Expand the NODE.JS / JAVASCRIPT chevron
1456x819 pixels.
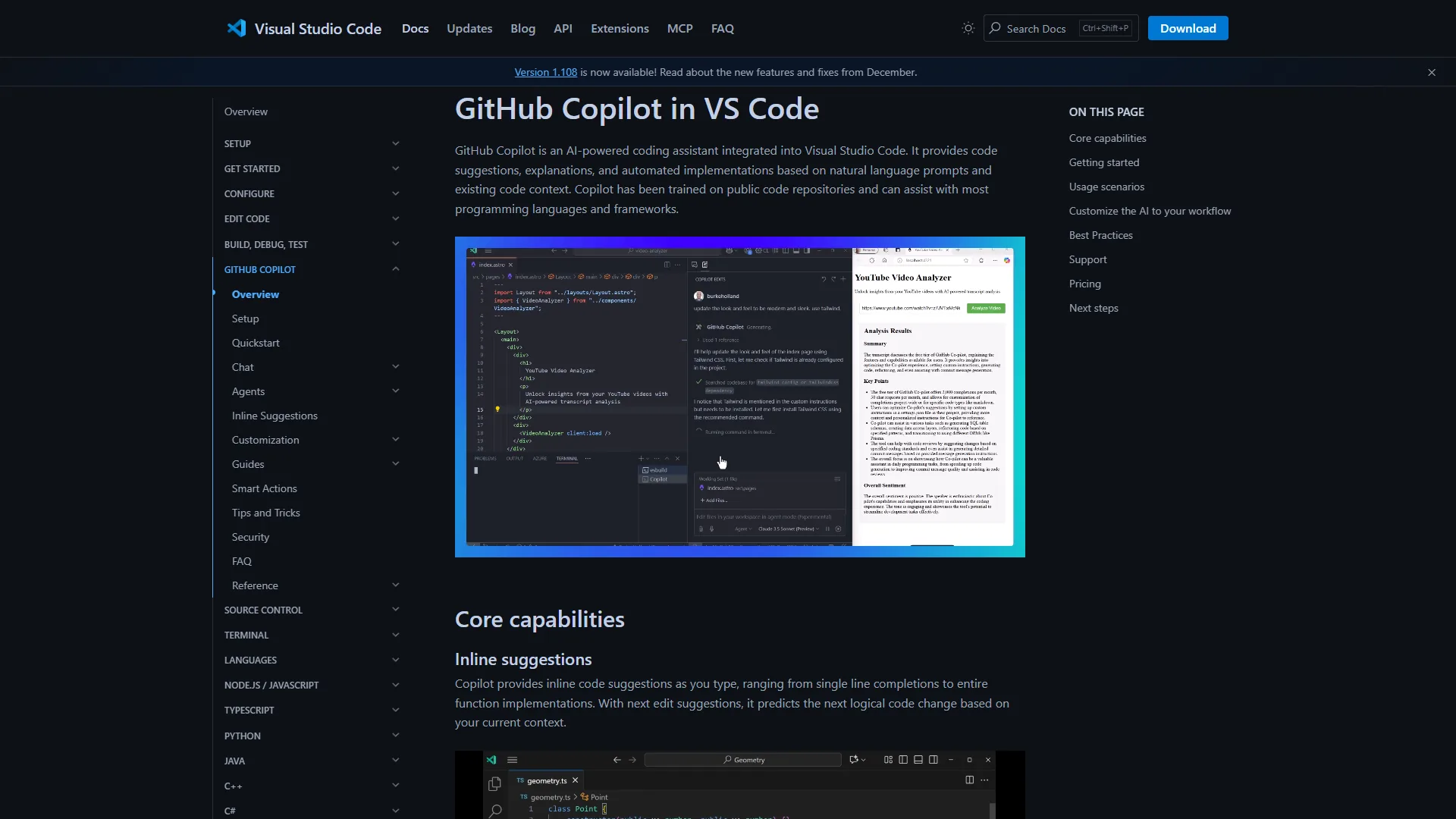(395, 685)
